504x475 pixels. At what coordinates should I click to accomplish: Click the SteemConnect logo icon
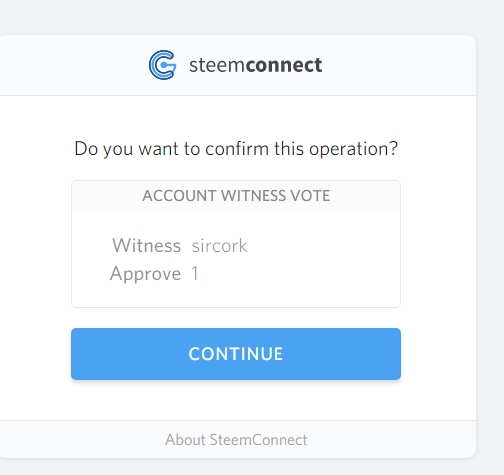(x=162, y=65)
